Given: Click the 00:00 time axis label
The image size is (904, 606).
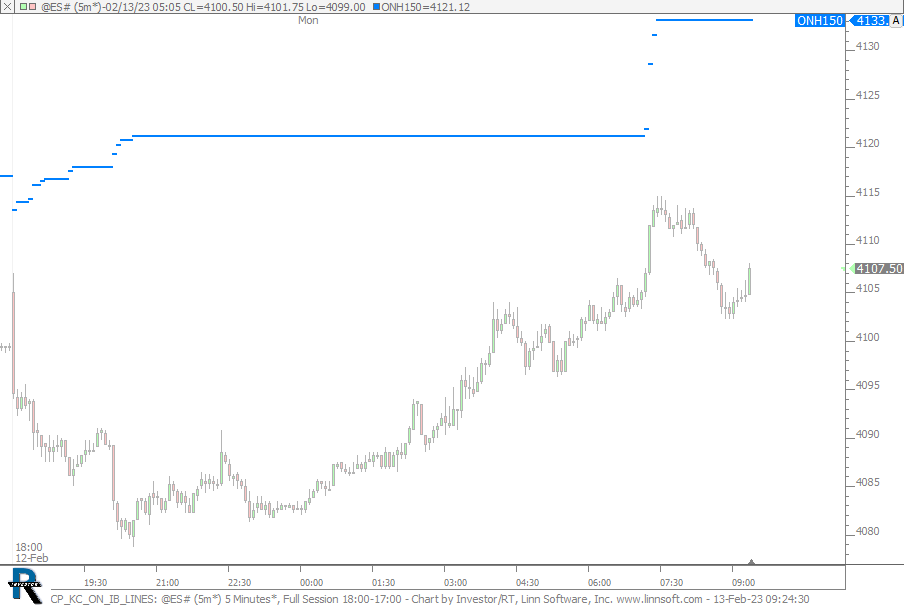Looking at the screenshot, I should point(311,582).
